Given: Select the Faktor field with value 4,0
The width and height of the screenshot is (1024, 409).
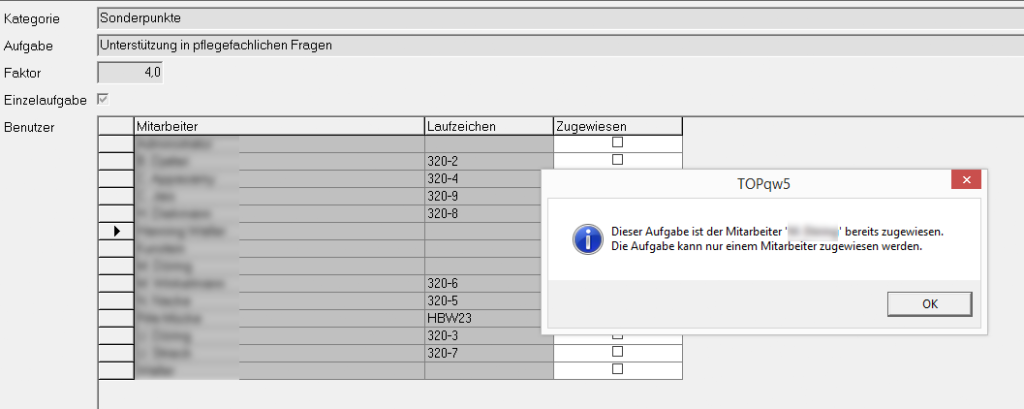Looking at the screenshot, I should [130, 72].
